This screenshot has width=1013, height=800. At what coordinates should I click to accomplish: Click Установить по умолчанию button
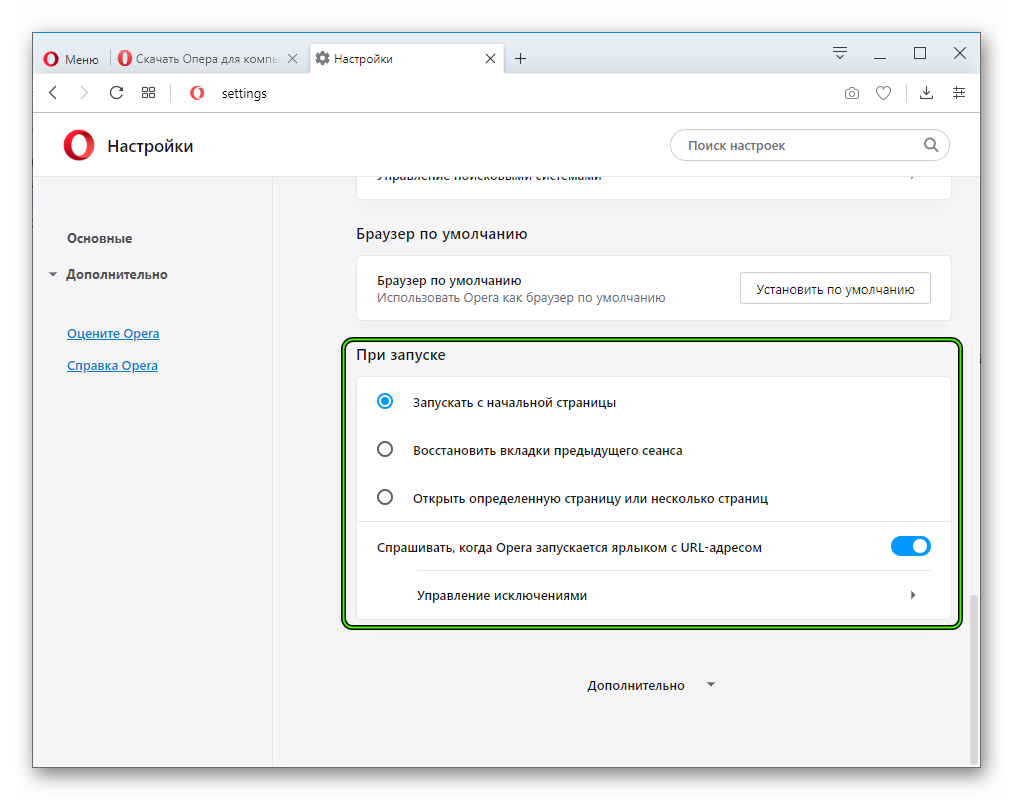pos(835,289)
